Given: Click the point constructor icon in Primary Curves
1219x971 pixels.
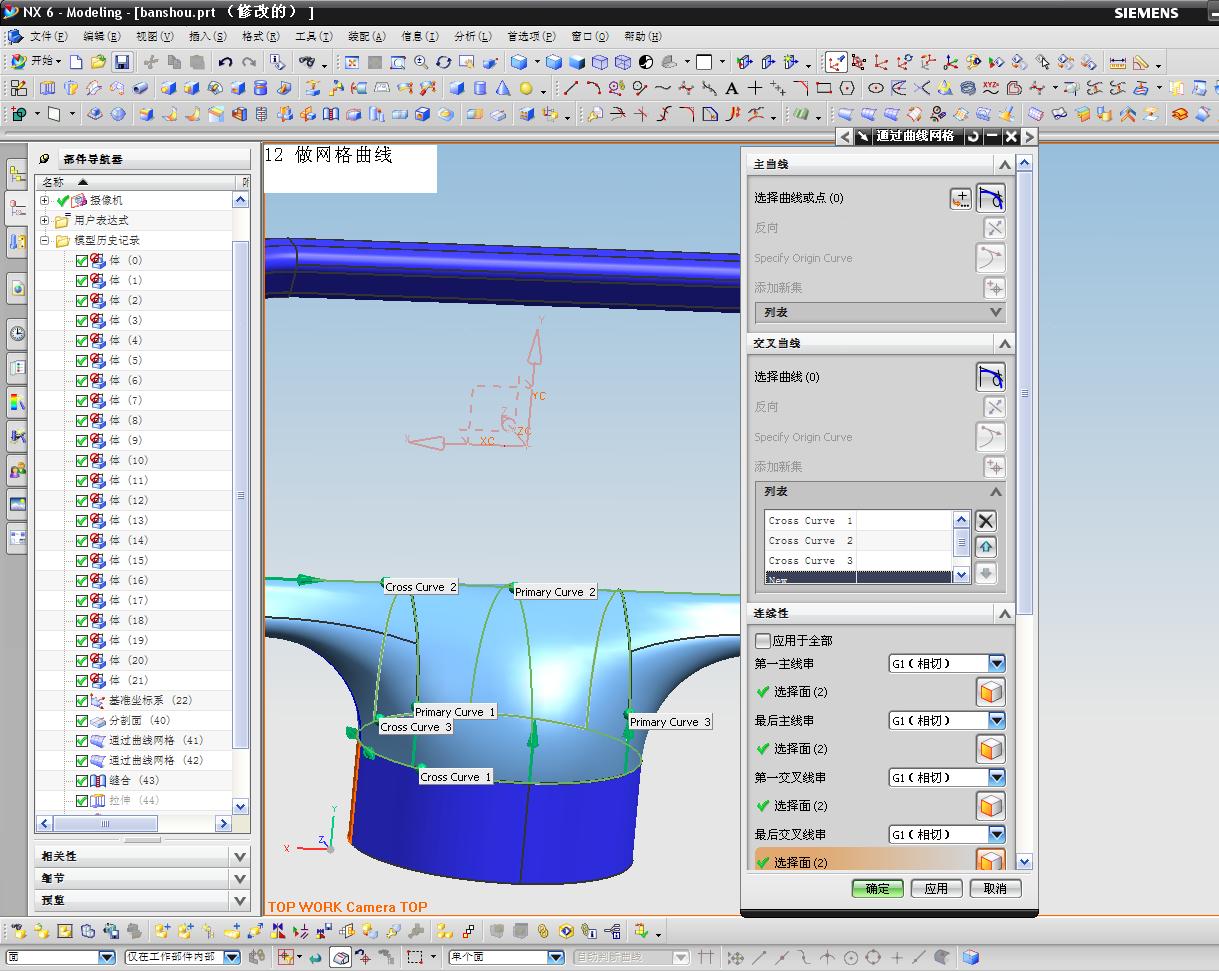Looking at the screenshot, I should (x=960, y=198).
